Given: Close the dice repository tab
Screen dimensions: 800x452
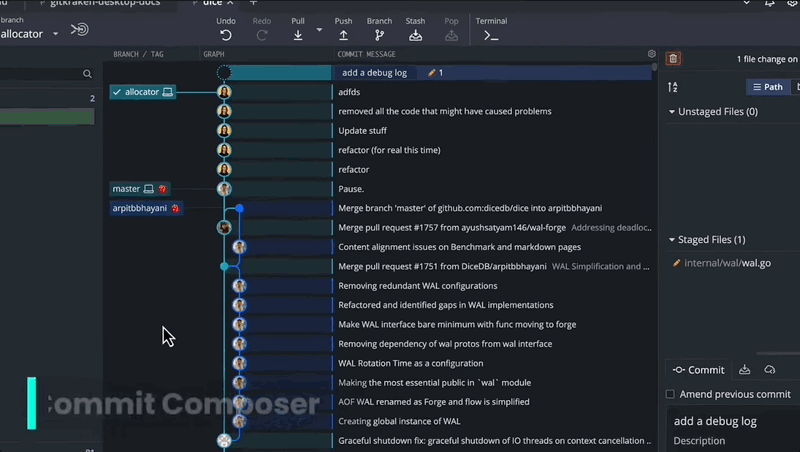Looking at the screenshot, I should (230, 3).
